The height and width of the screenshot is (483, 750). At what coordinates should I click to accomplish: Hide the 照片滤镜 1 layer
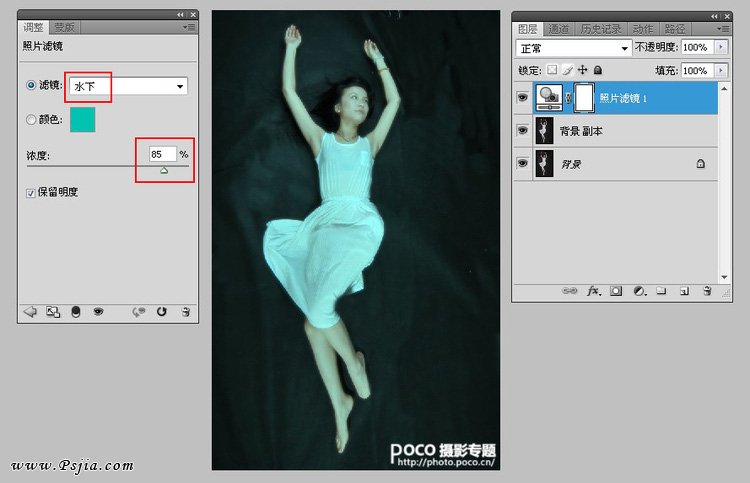pyautogui.click(x=523, y=98)
